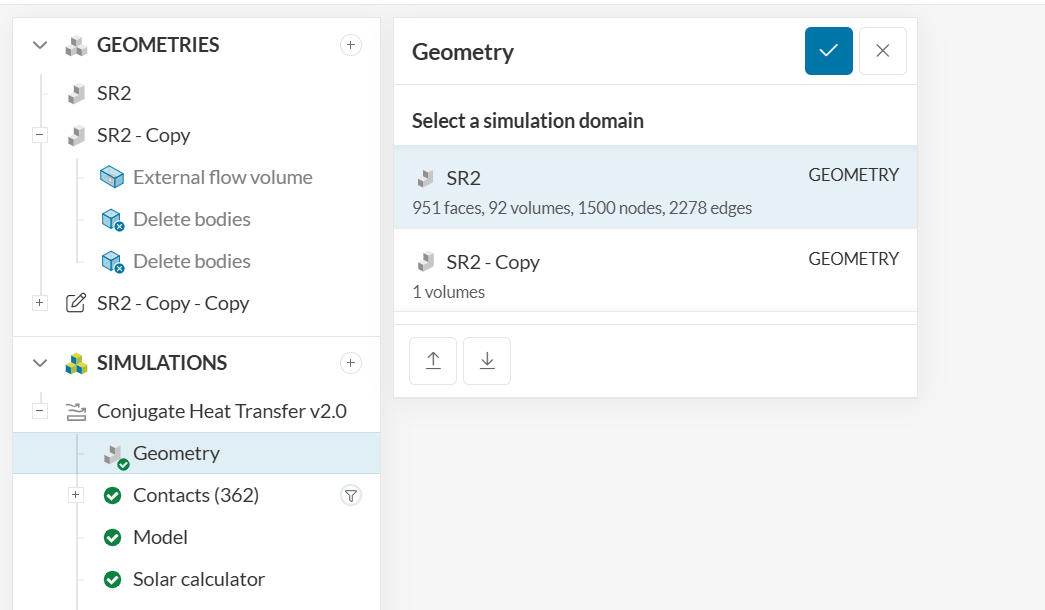This screenshot has width=1045, height=610.
Task: Click the plus icon next to GEOMETRIES
Action: coord(350,45)
